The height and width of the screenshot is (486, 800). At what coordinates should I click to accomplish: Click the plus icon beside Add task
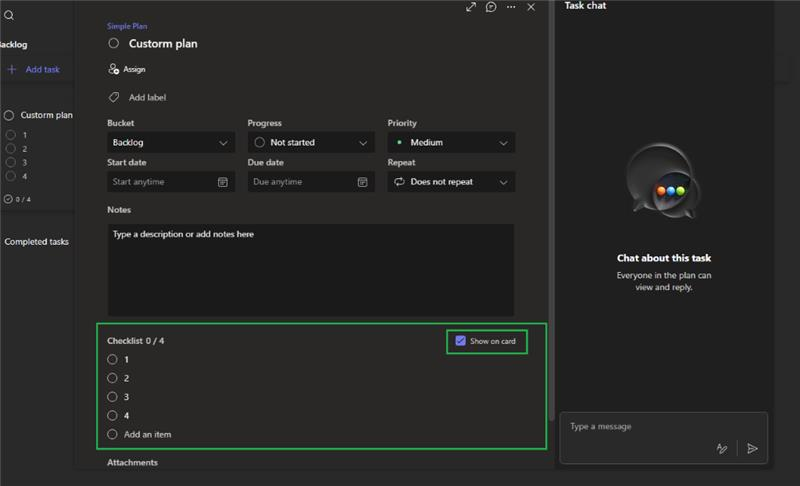pos(12,69)
